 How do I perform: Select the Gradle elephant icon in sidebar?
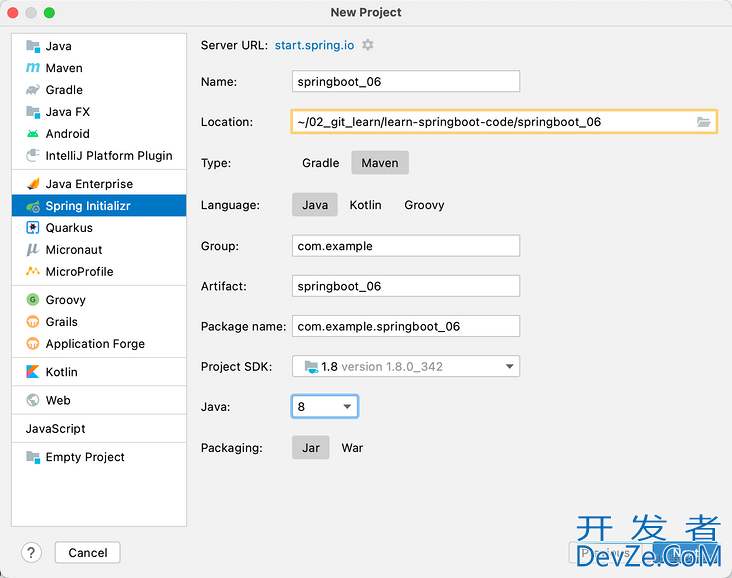33,90
